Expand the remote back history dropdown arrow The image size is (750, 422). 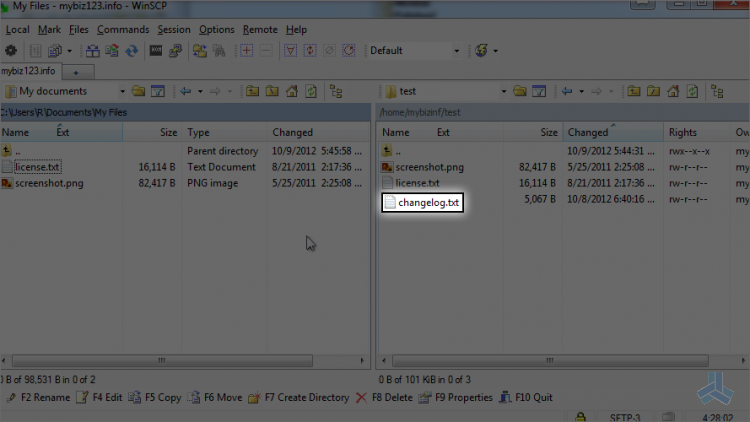(582, 91)
